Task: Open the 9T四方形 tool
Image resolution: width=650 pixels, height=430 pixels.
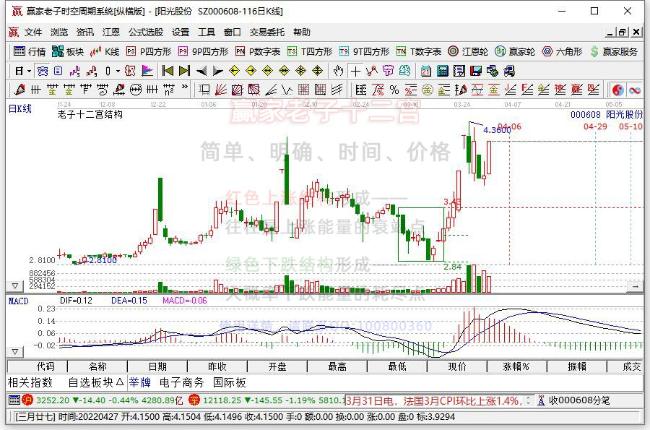Action: pos(364,51)
